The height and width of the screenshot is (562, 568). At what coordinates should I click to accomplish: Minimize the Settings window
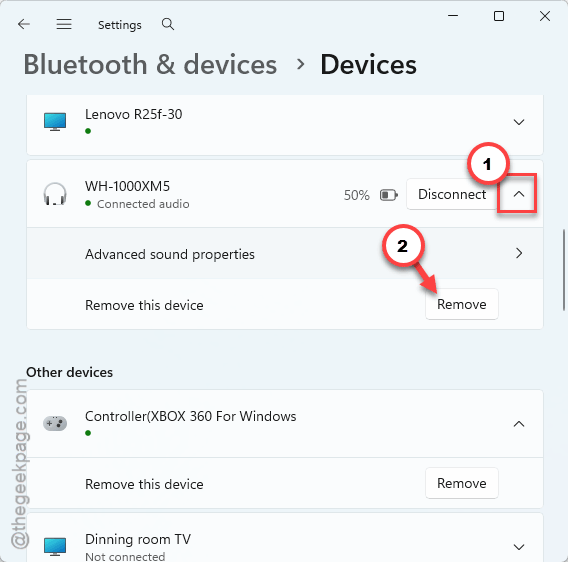(x=453, y=16)
